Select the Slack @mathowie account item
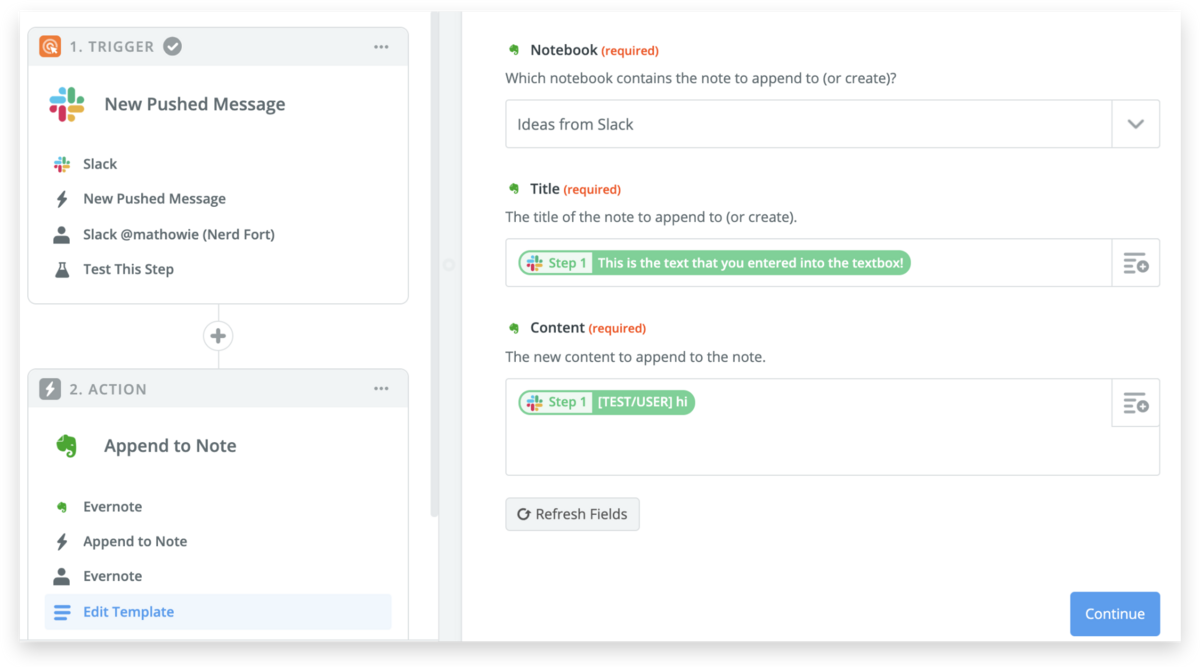Screen dimensions: 1200x667 (178, 234)
